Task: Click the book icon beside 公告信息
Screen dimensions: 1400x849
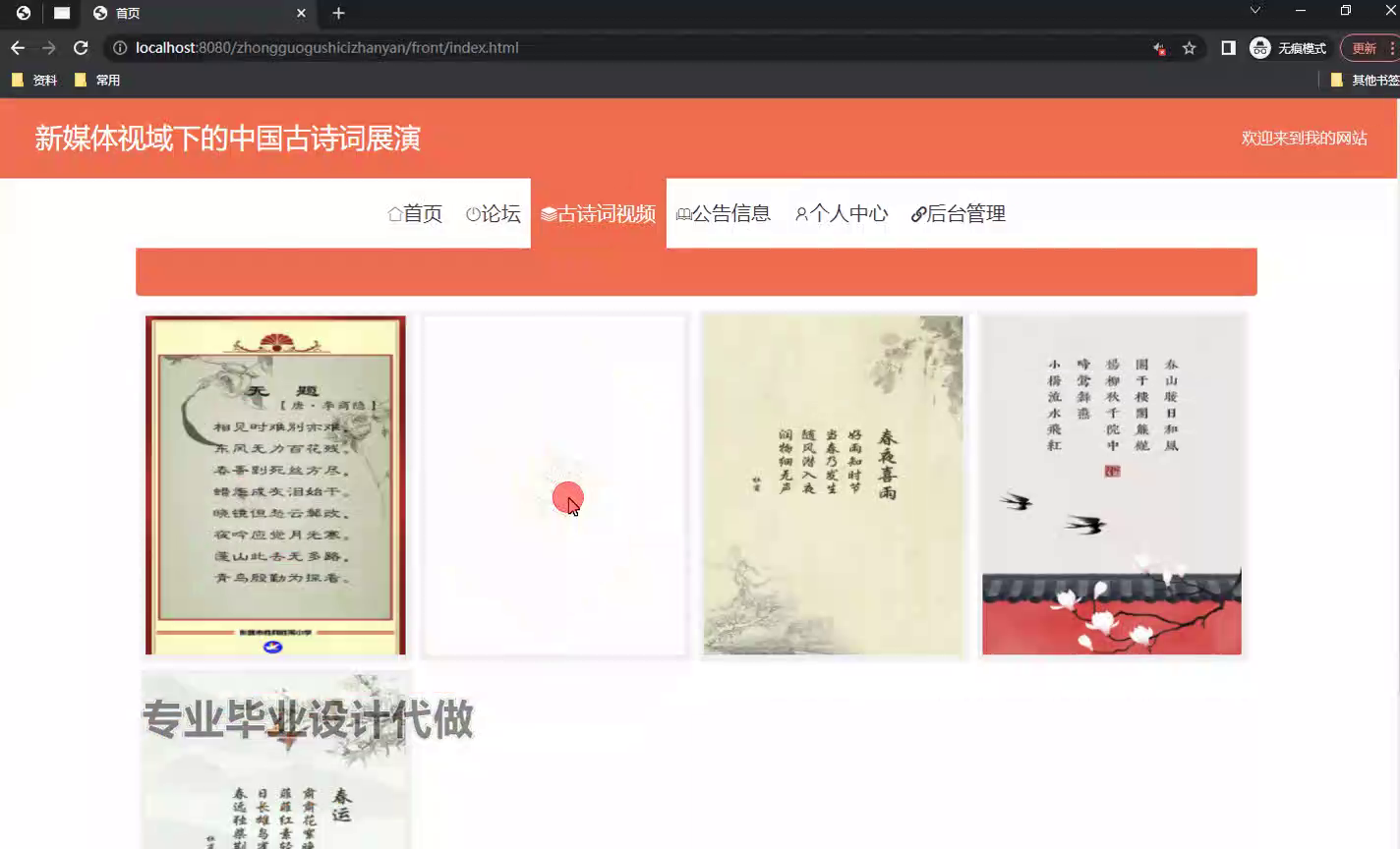Action: pyautogui.click(x=683, y=214)
